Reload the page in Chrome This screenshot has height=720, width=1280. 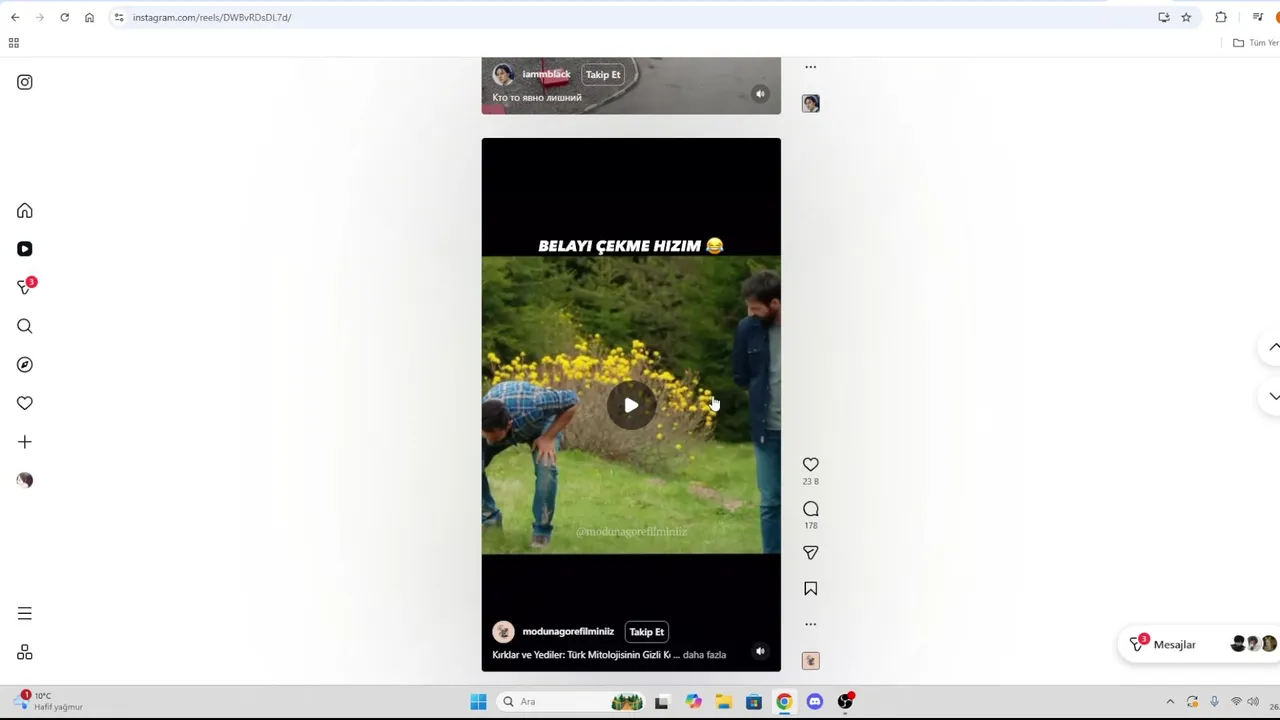64,17
